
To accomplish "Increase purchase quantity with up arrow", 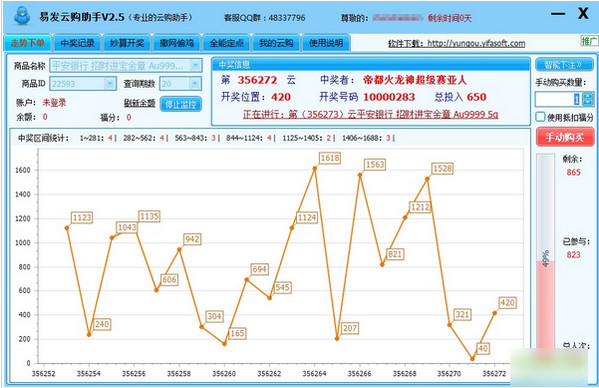I will tap(589, 96).
